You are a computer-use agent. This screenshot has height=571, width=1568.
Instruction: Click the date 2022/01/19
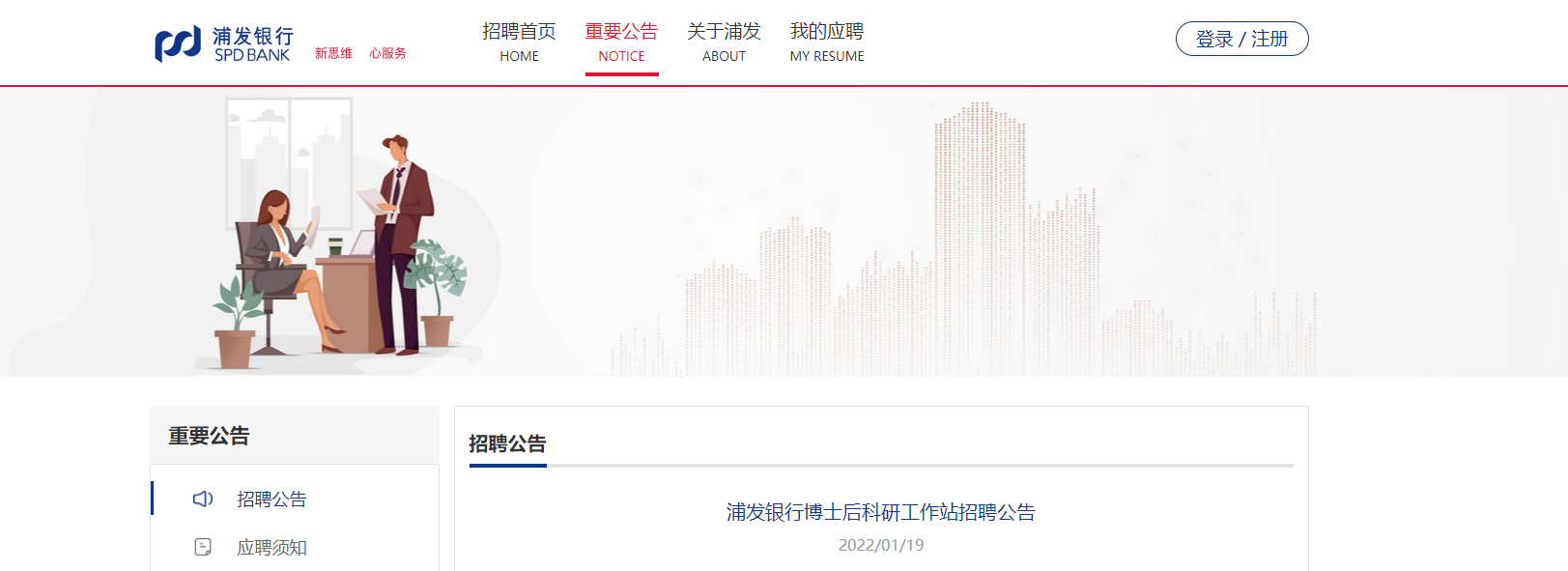(x=881, y=545)
